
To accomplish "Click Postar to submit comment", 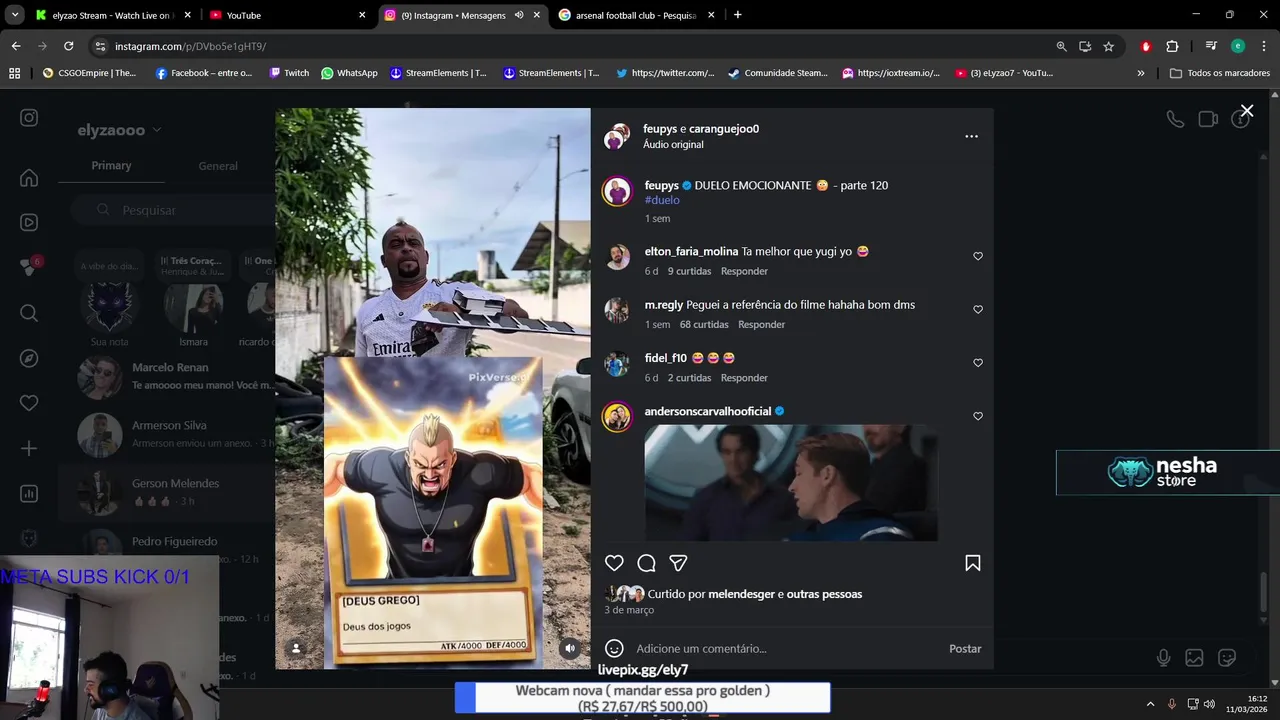I will click(965, 648).
